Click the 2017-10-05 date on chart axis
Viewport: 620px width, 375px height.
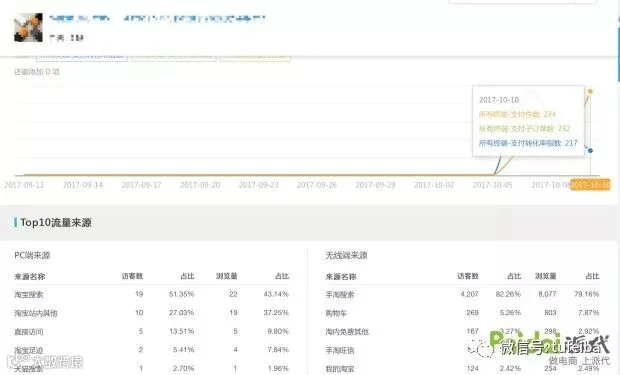[x=492, y=185]
